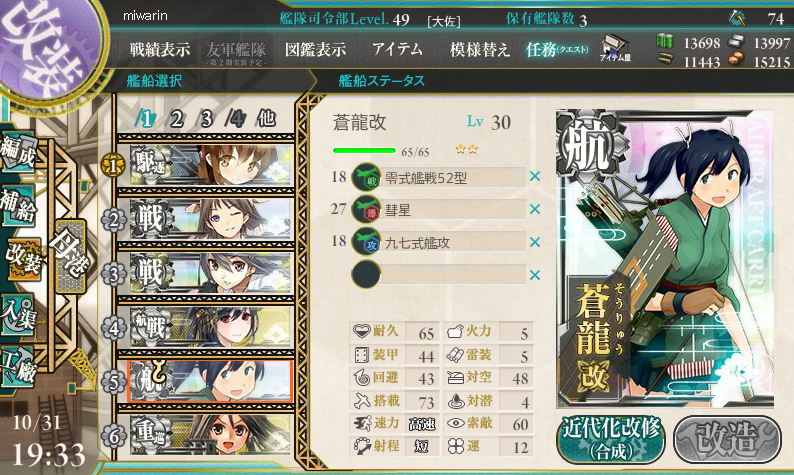Screen dimensions: 794x475
Task: Click the アイテム屋 item shop icon
Action: point(615,49)
